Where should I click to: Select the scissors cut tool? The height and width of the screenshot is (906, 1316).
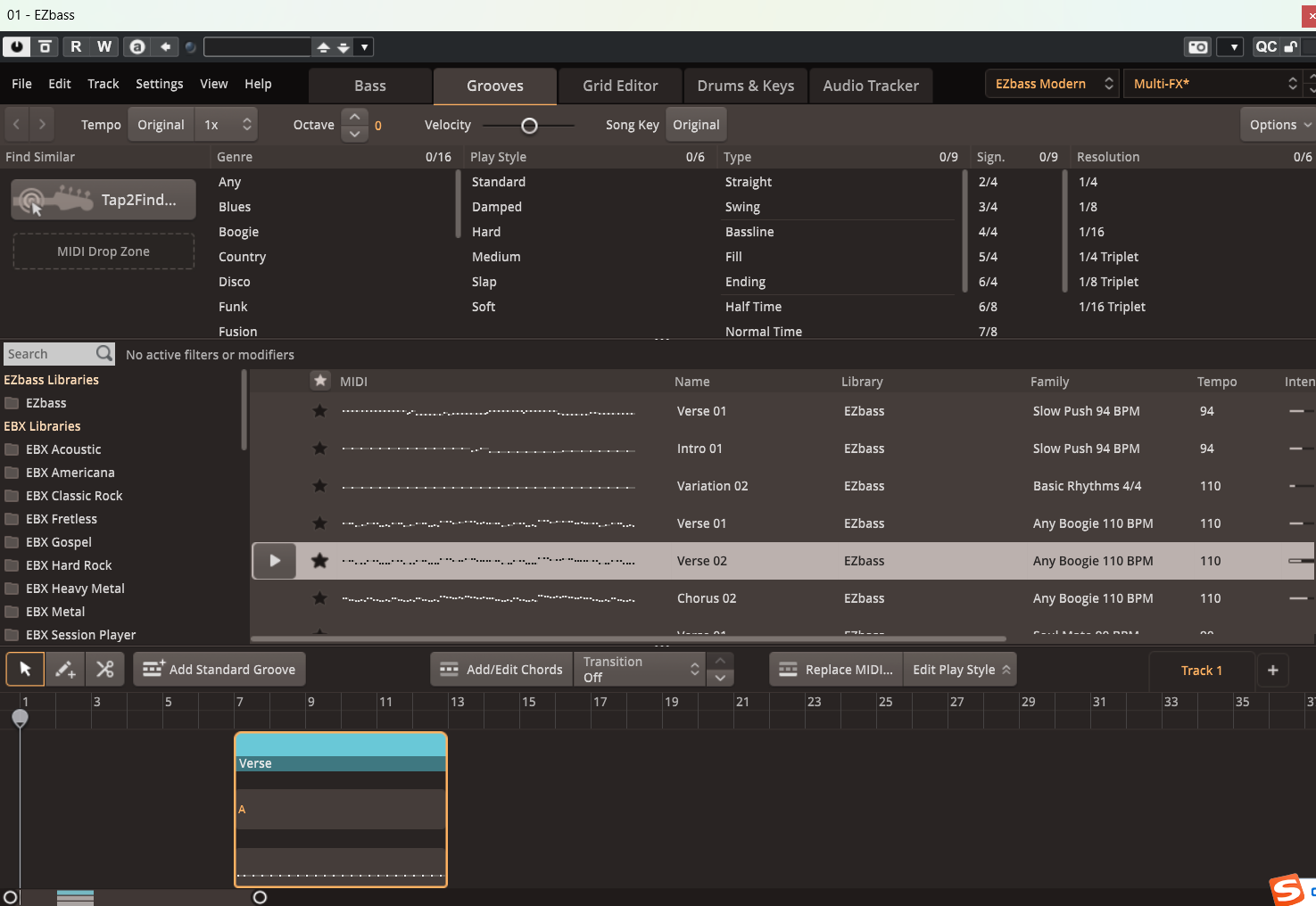click(105, 668)
